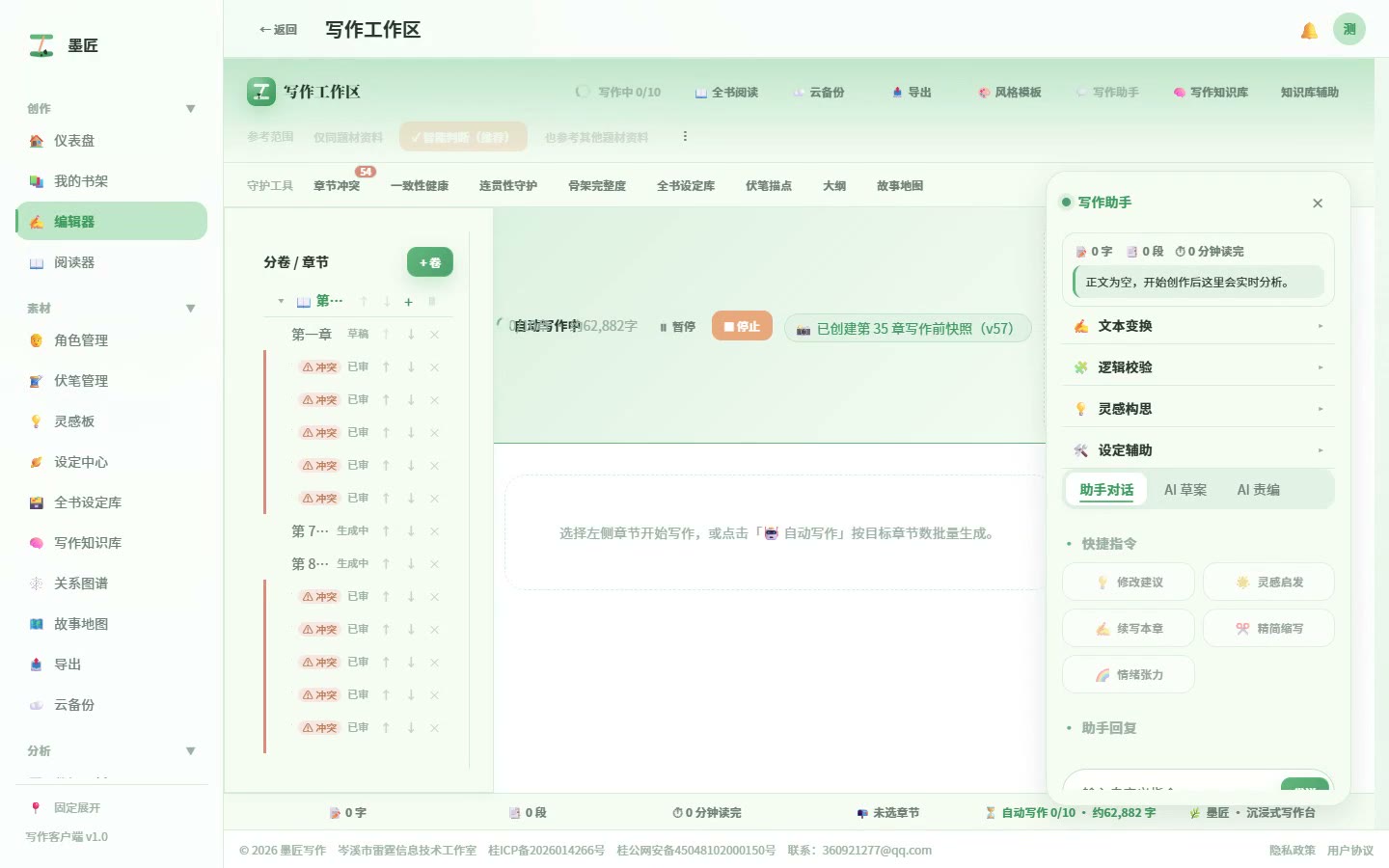1389x868 pixels.
Task: Open 故事地图 in the sidebar
Action: coord(111,624)
